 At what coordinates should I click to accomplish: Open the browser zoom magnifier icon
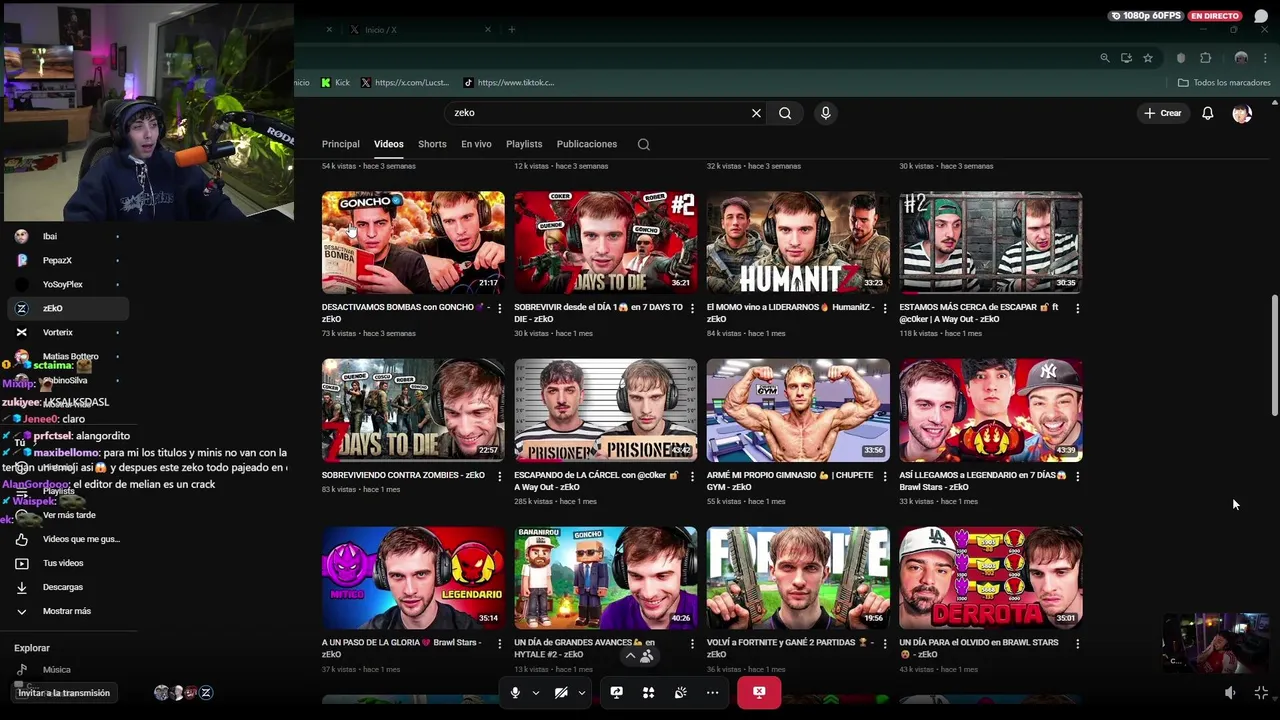coord(1105,58)
